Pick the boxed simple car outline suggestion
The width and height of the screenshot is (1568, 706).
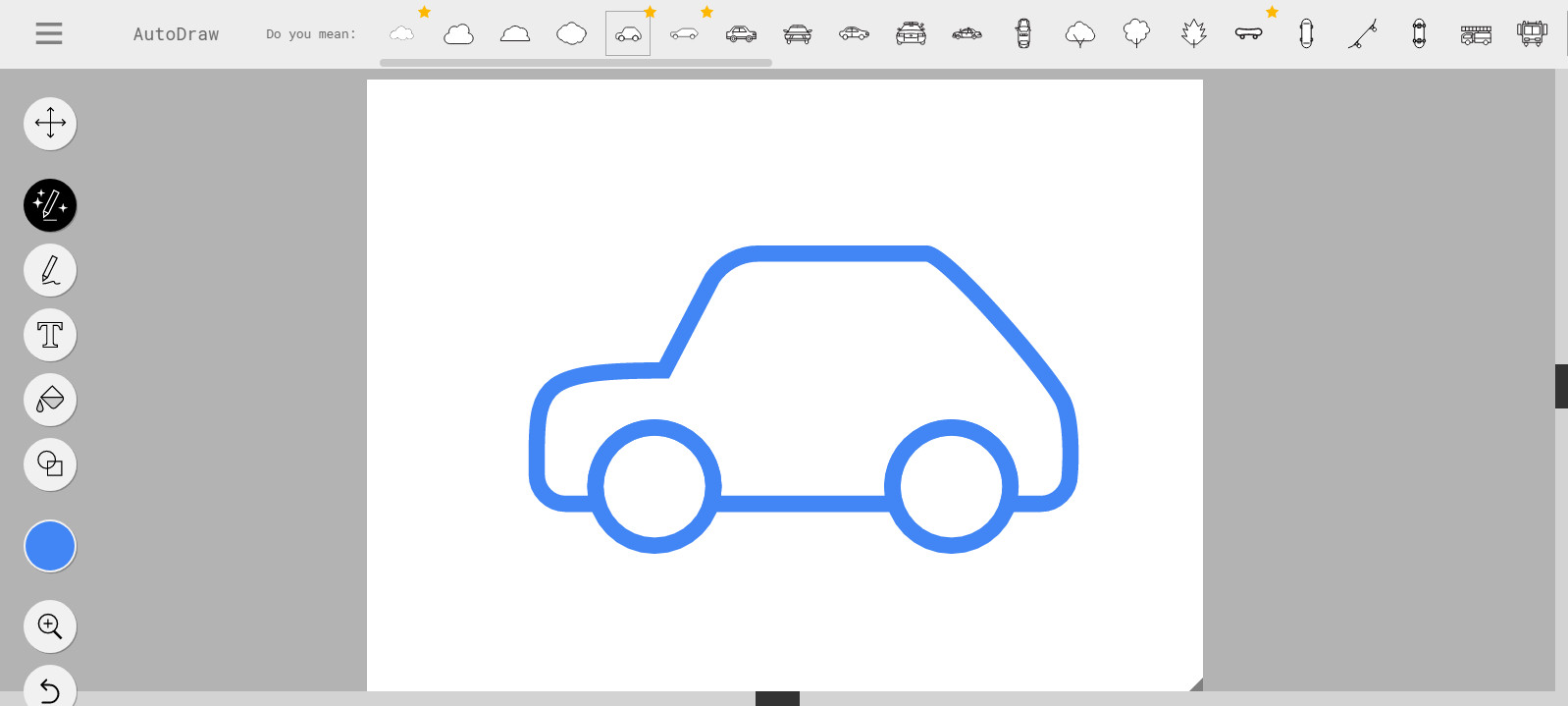coord(628,34)
